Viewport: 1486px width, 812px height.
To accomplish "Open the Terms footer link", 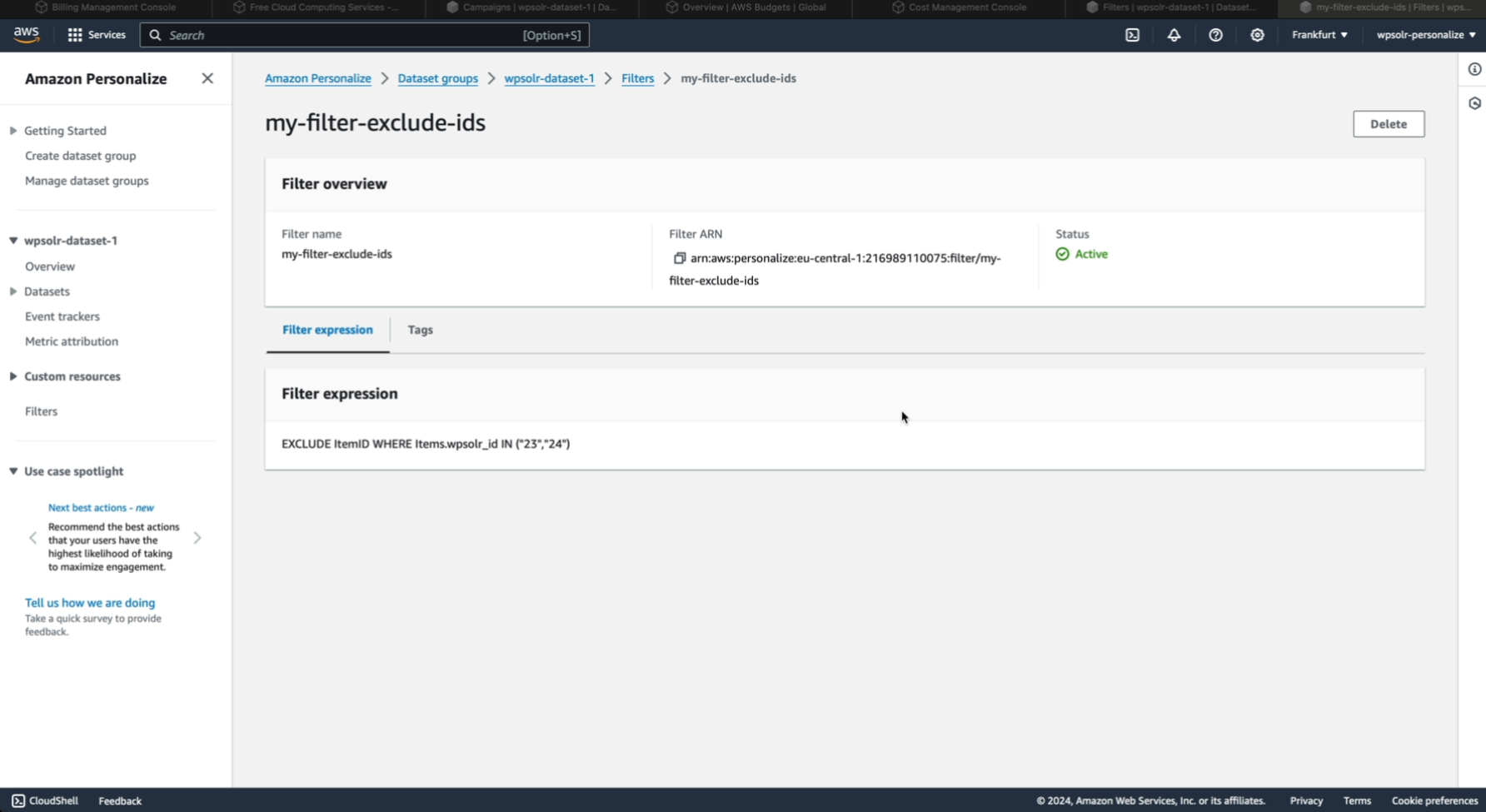I will tap(1357, 801).
